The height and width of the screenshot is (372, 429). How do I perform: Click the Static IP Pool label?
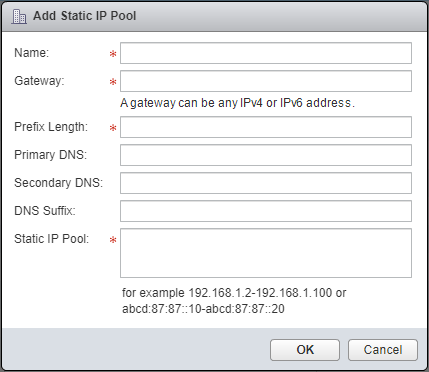(x=52, y=239)
